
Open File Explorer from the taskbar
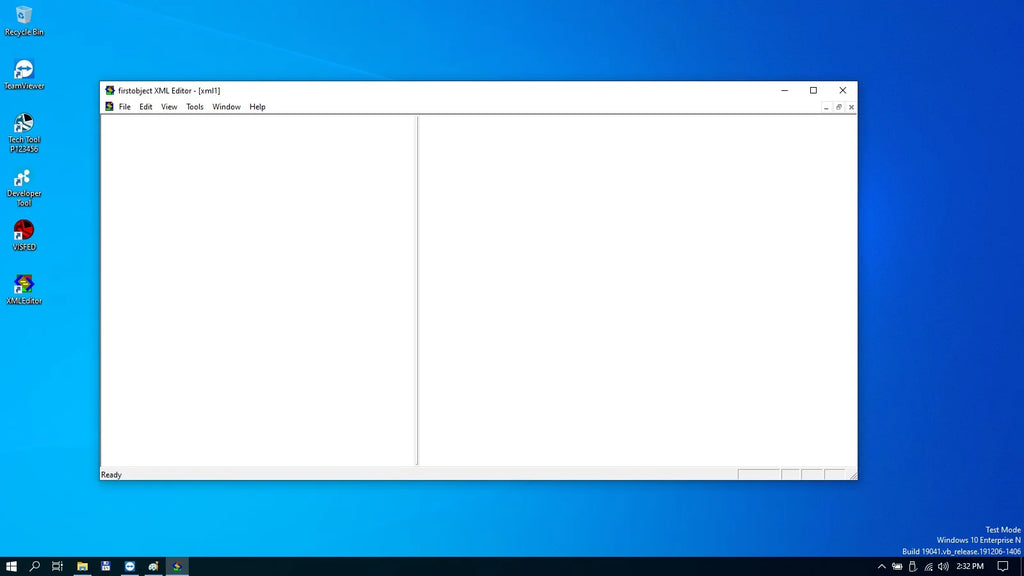(82, 566)
